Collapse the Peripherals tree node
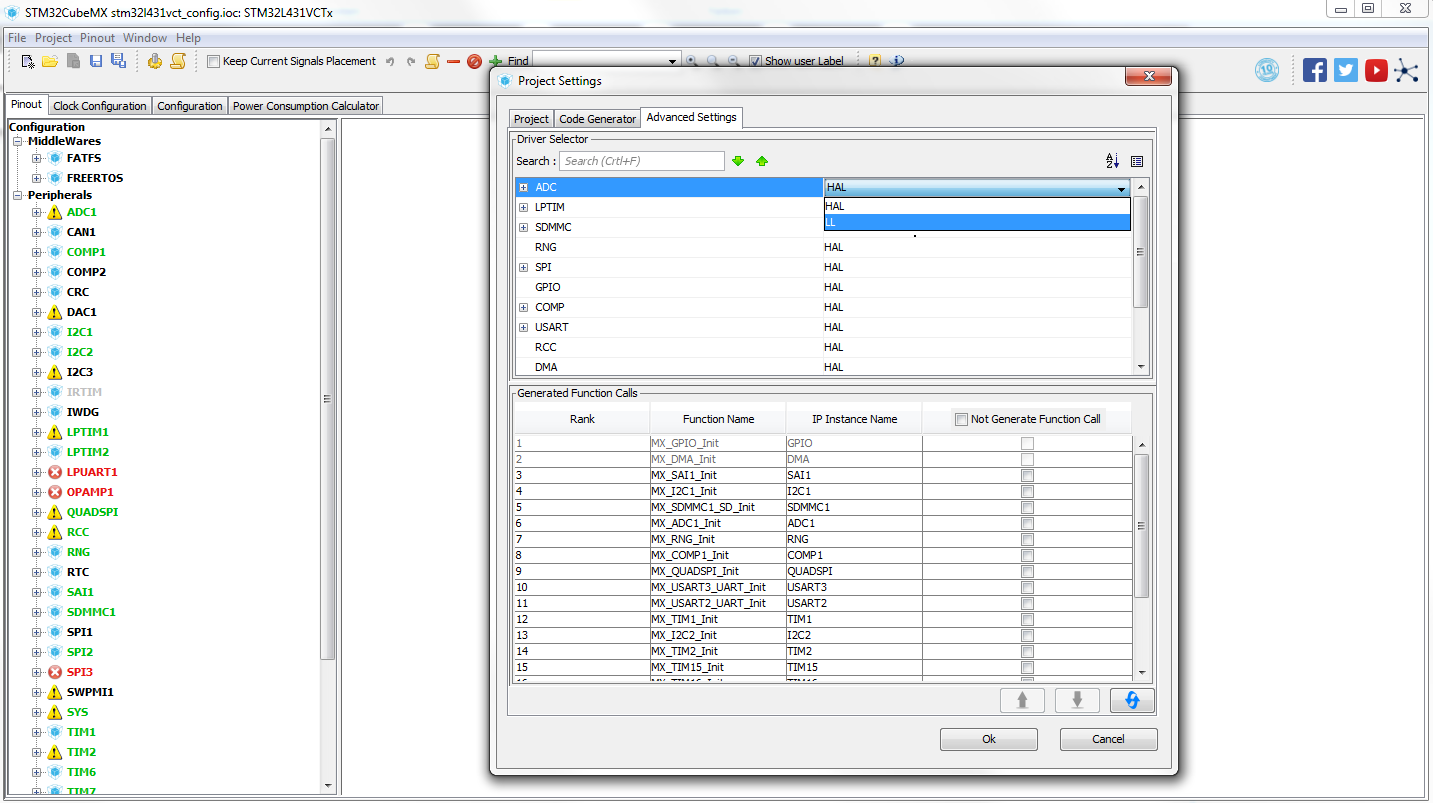Viewport: 1433px width, 803px height. click(17, 195)
